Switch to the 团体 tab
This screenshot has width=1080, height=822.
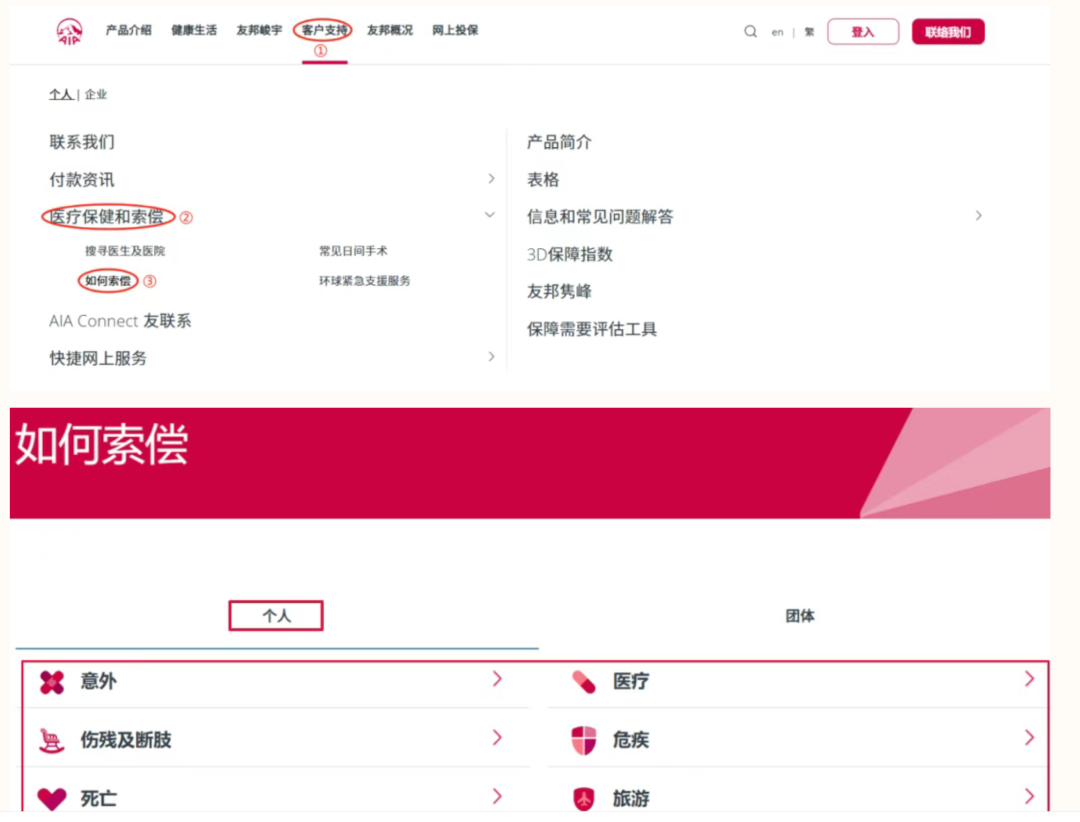click(800, 616)
